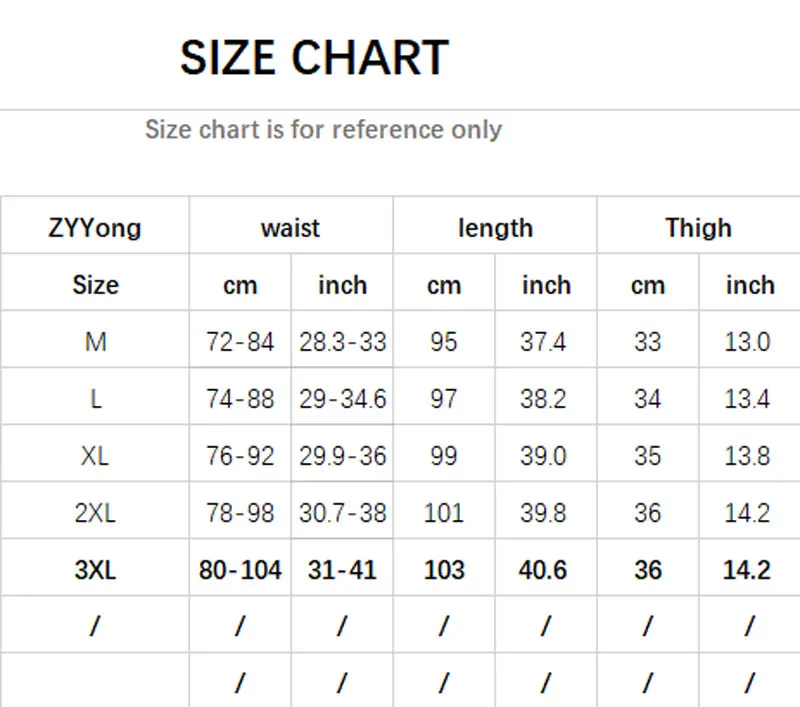Click the 29-34.6 waist inch cell

(342, 399)
